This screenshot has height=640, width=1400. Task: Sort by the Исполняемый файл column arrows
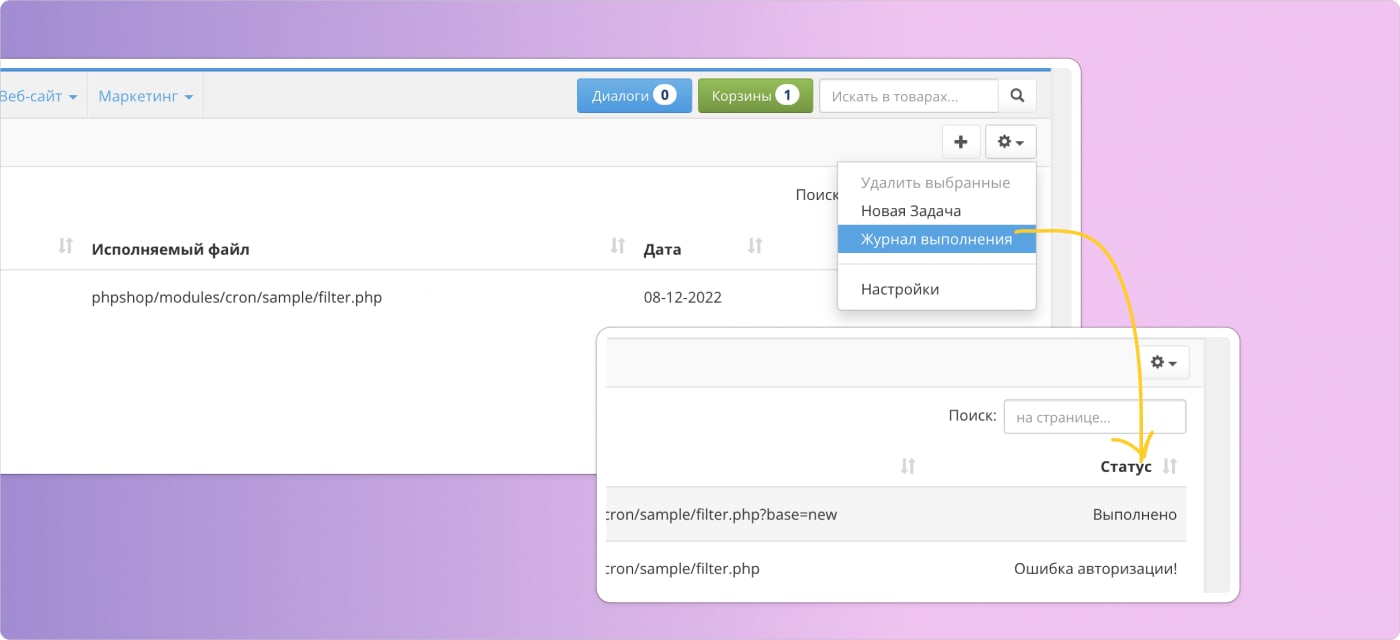(x=618, y=246)
